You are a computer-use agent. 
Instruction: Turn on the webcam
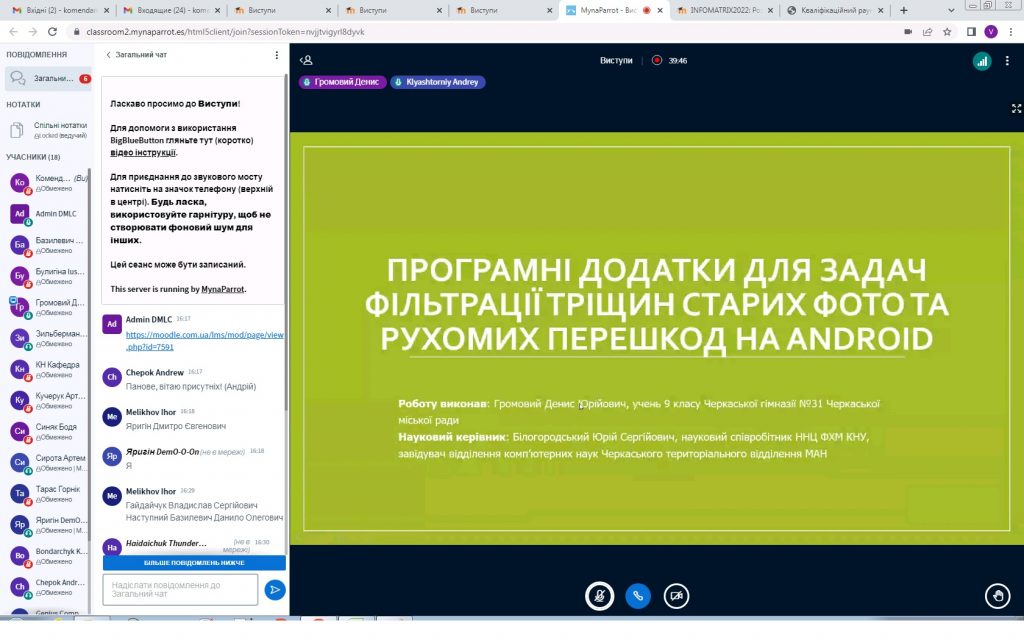[677, 596]
